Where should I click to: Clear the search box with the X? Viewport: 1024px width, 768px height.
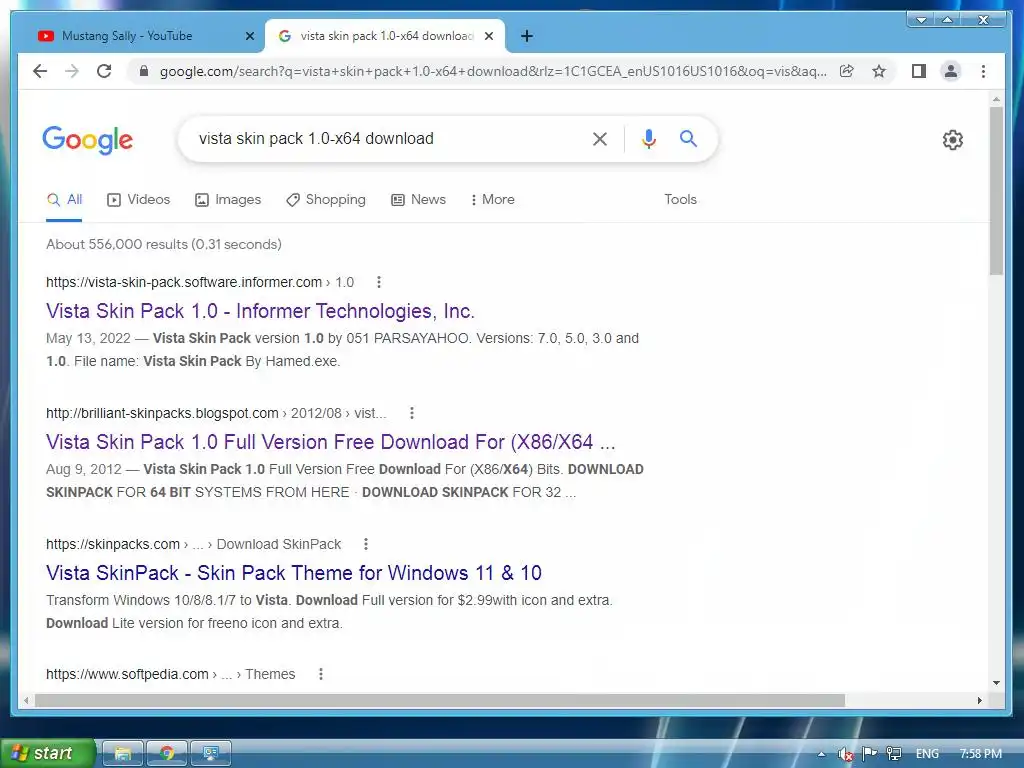pyautogui.click(x=600, y=138)
